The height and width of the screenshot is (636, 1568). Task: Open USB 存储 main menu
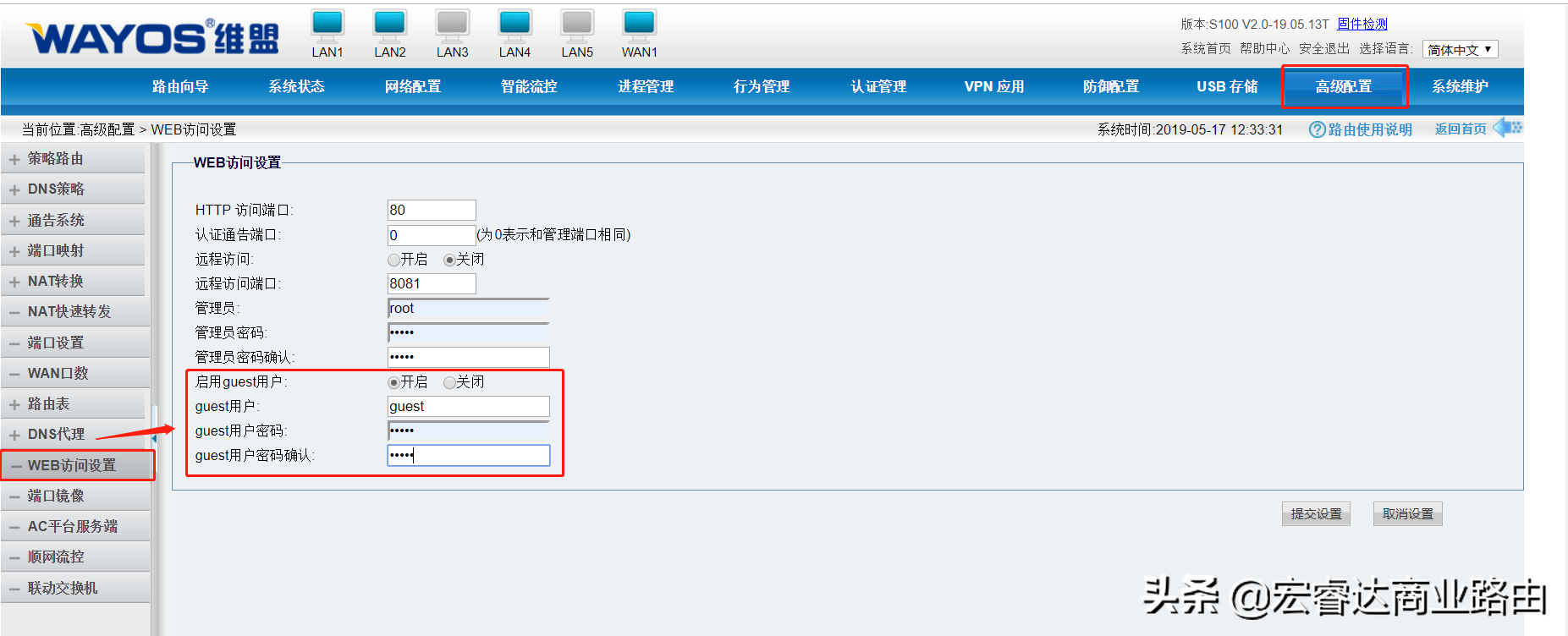click(x=1227, y=86)
